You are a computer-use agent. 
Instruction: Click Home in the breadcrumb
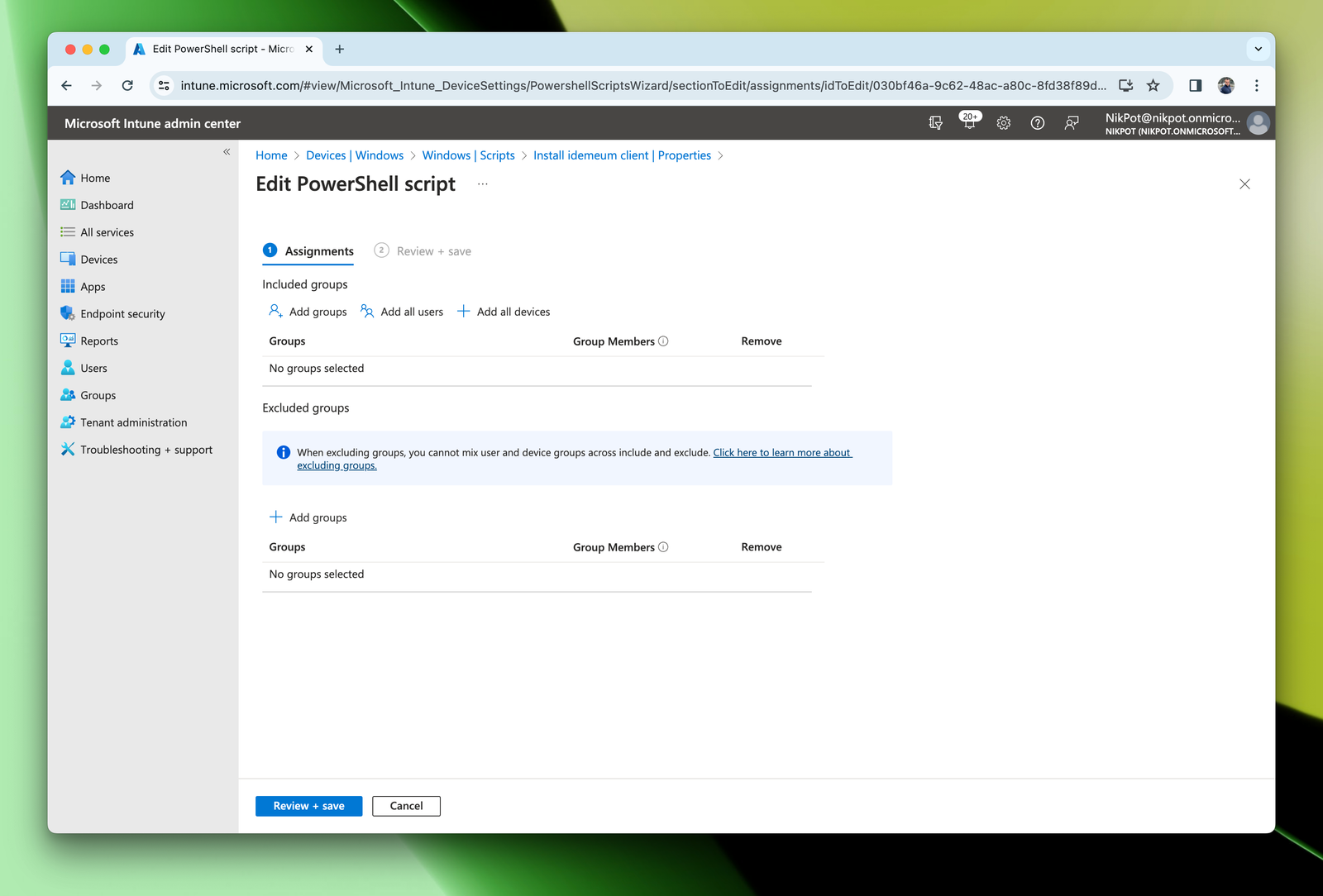(271, 155)
